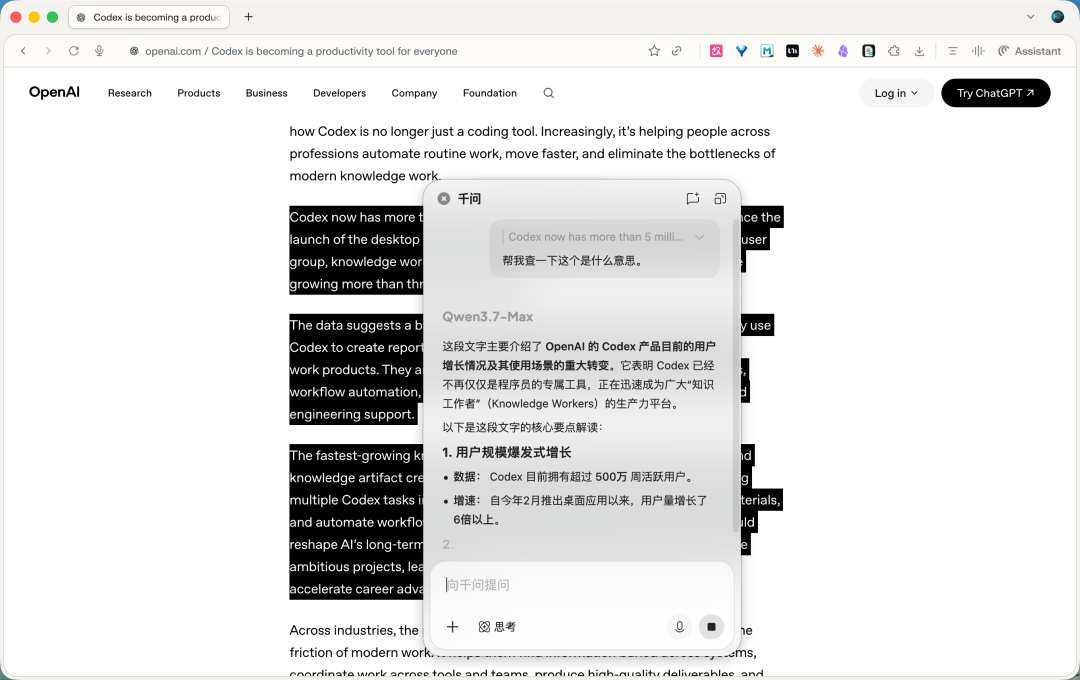The height and width of the screenshot is (680, 1080).
Task: Open a new browser tab
Action: click(x=249, y=17)
